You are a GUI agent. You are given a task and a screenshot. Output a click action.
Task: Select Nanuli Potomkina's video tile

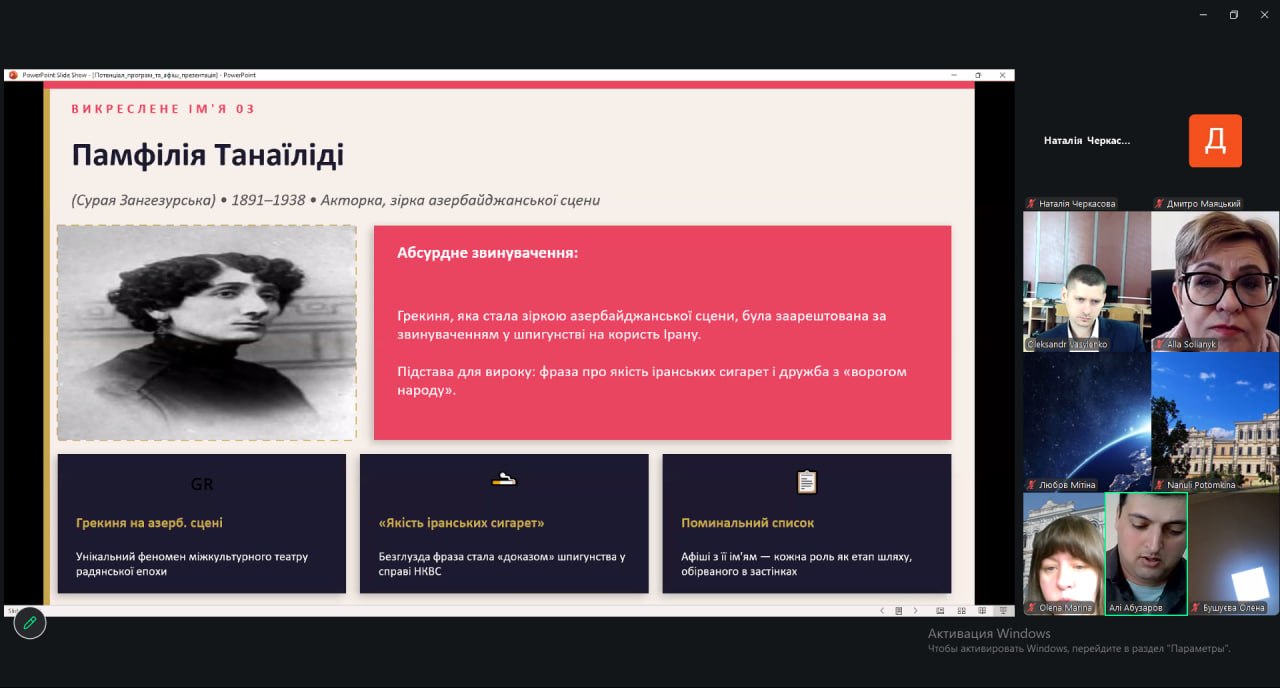(1215, 421)
